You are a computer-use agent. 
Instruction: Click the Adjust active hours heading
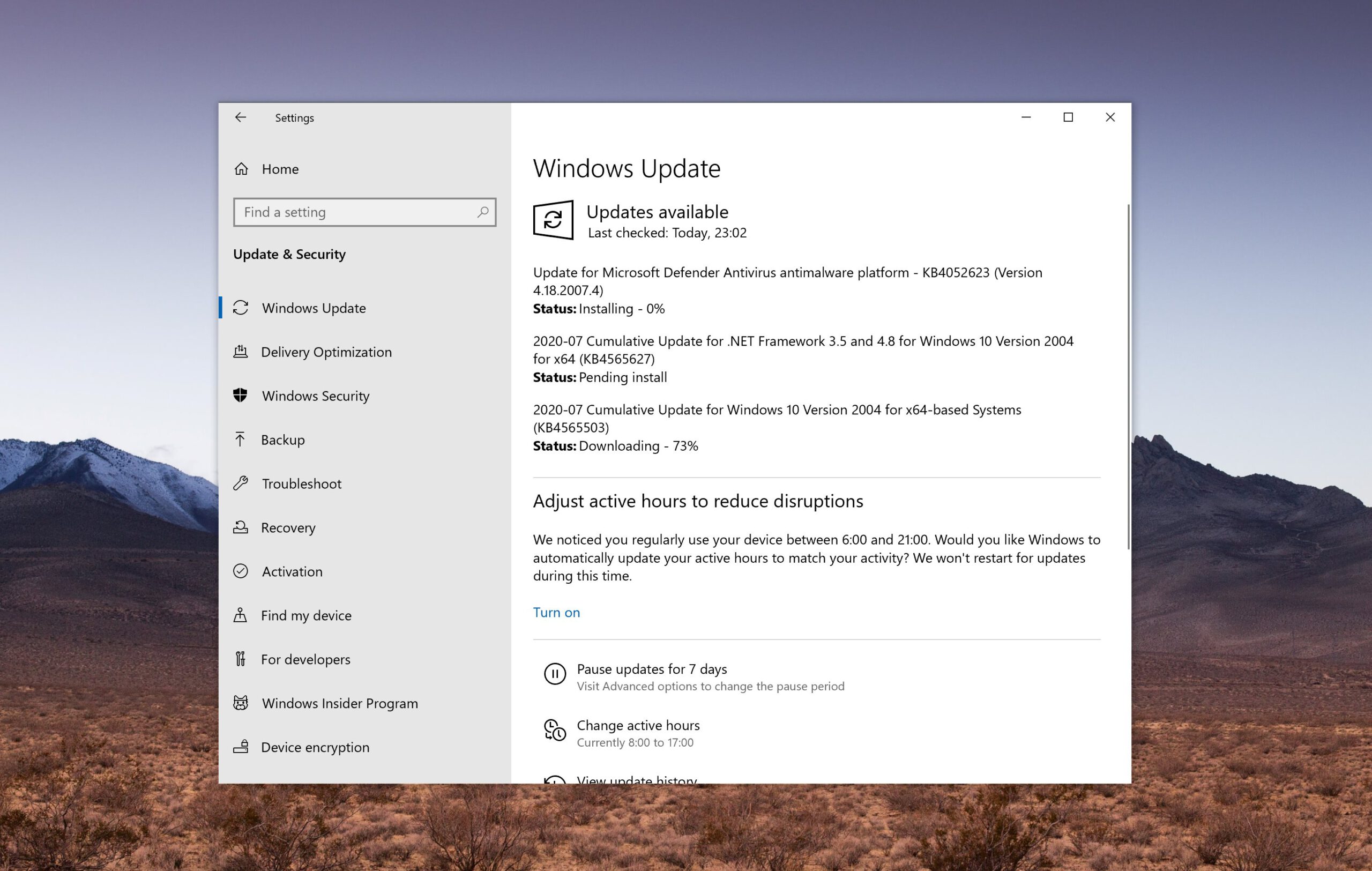tap(698, 501)
